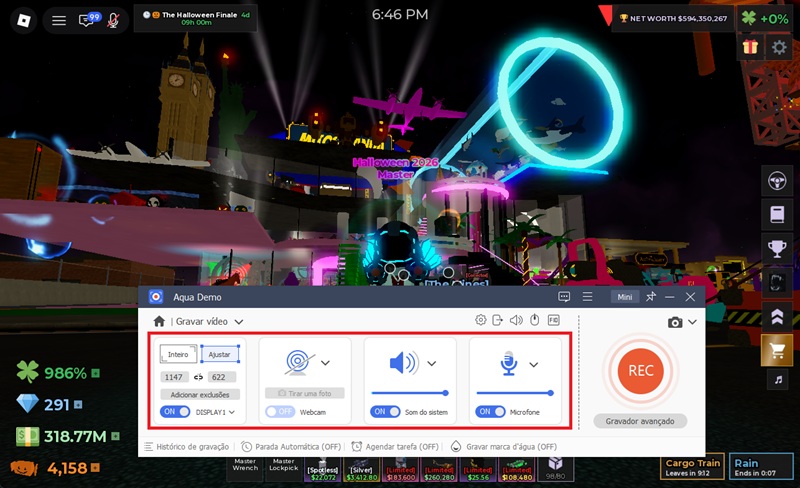800x488 pixels.
Task: Open the hamburger menu in the Roblox top bar
Action: point(59,20)
